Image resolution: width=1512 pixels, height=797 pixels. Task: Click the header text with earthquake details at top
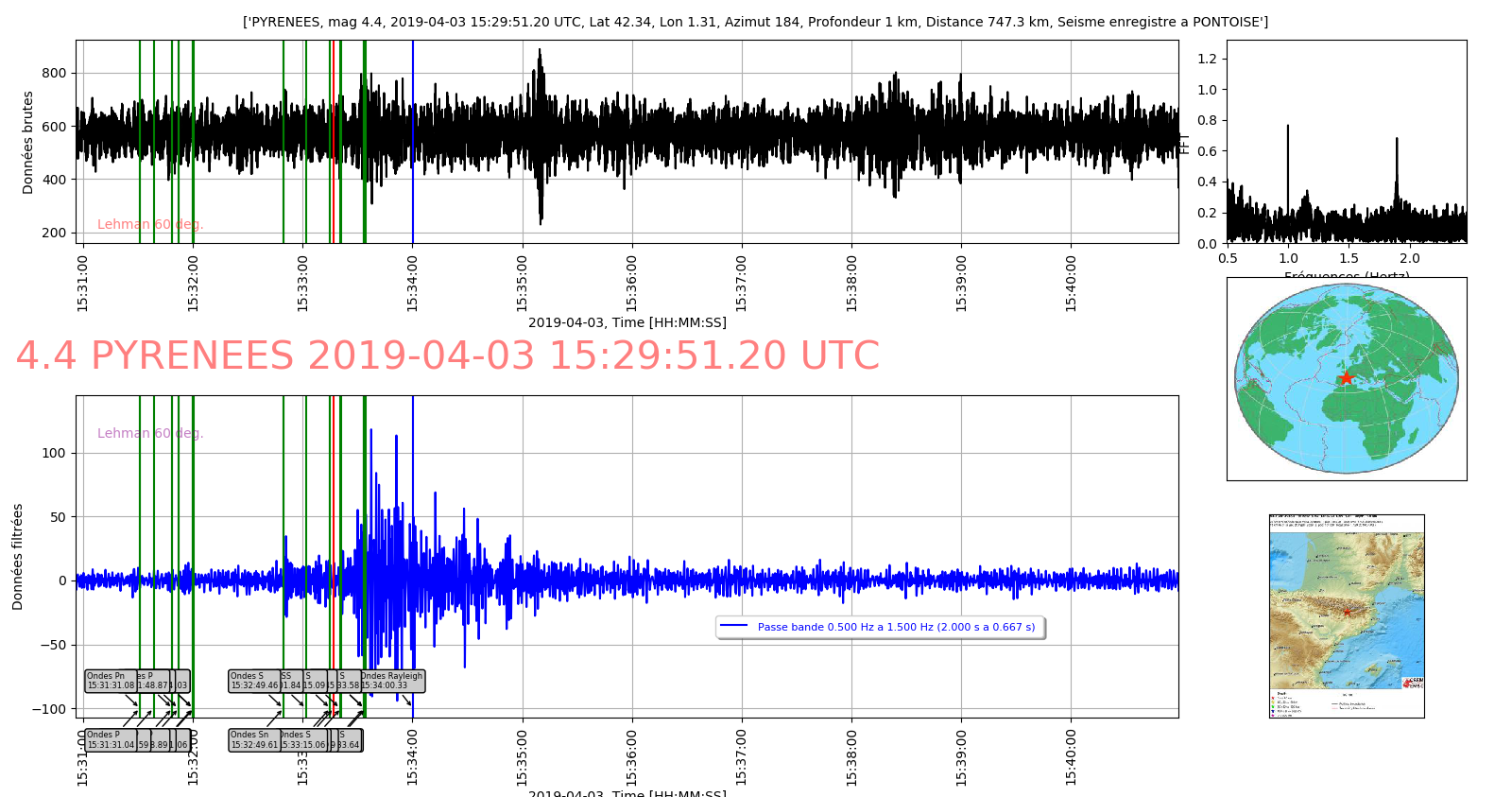pos(755,22)
